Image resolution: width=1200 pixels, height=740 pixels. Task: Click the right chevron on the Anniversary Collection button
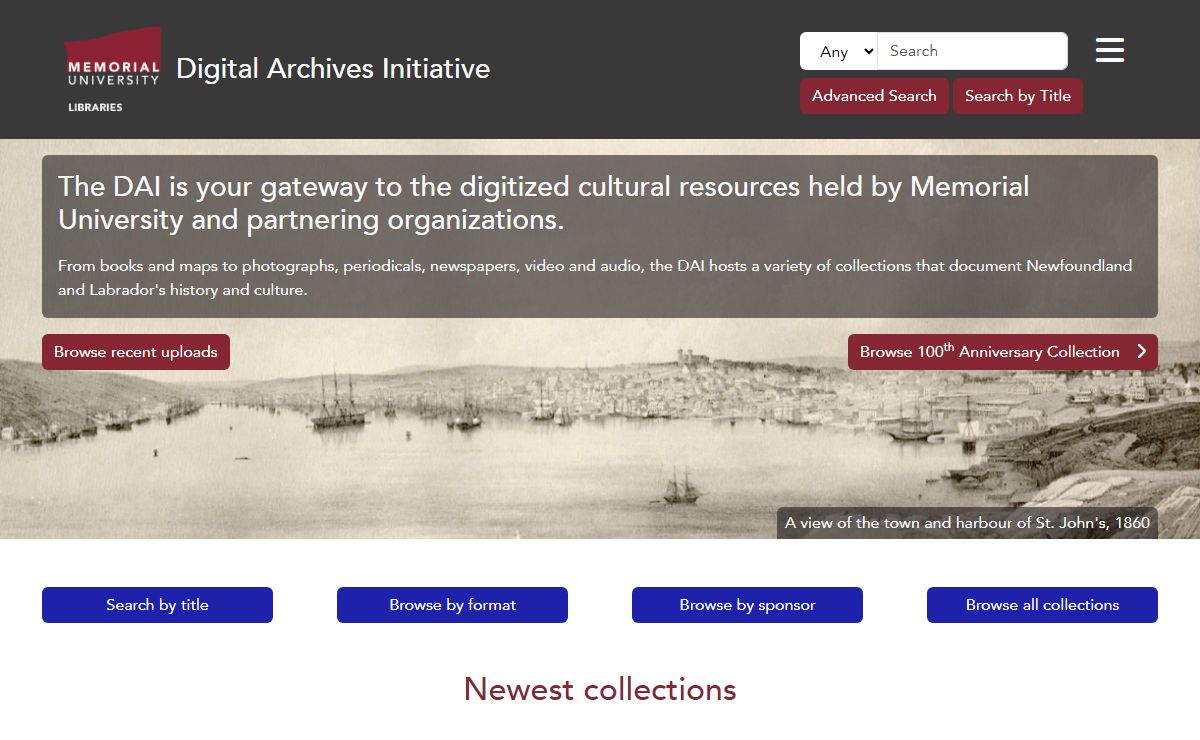tap(1141, 352)
